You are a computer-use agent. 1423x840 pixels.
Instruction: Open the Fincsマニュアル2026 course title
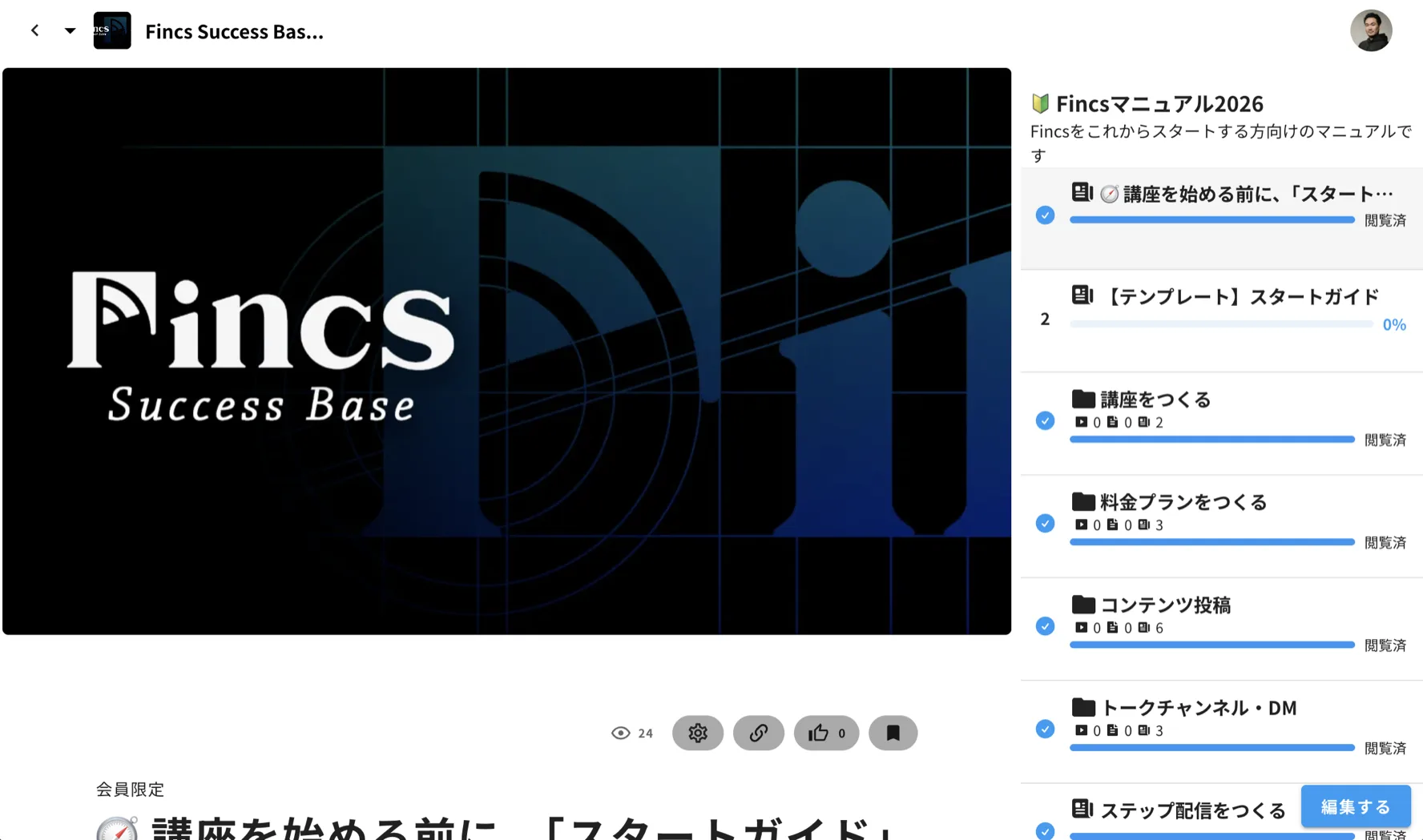[1159, 103]
